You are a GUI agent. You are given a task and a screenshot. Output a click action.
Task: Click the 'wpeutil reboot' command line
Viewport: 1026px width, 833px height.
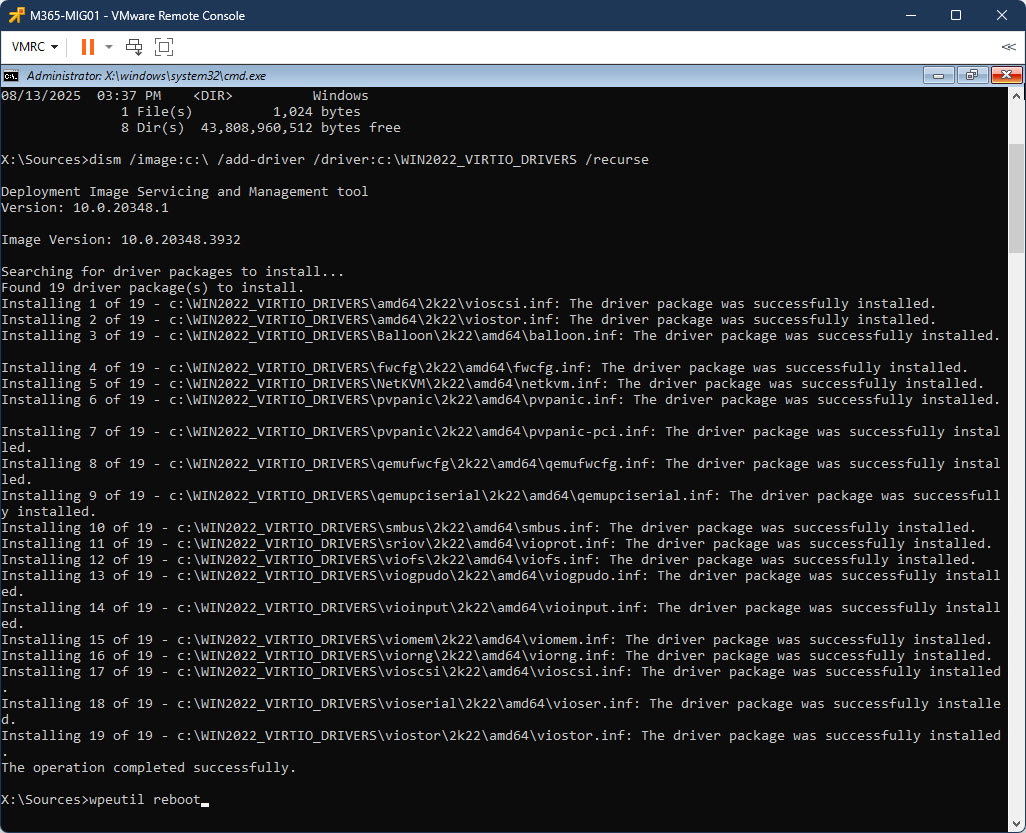(x=105, y=800)
